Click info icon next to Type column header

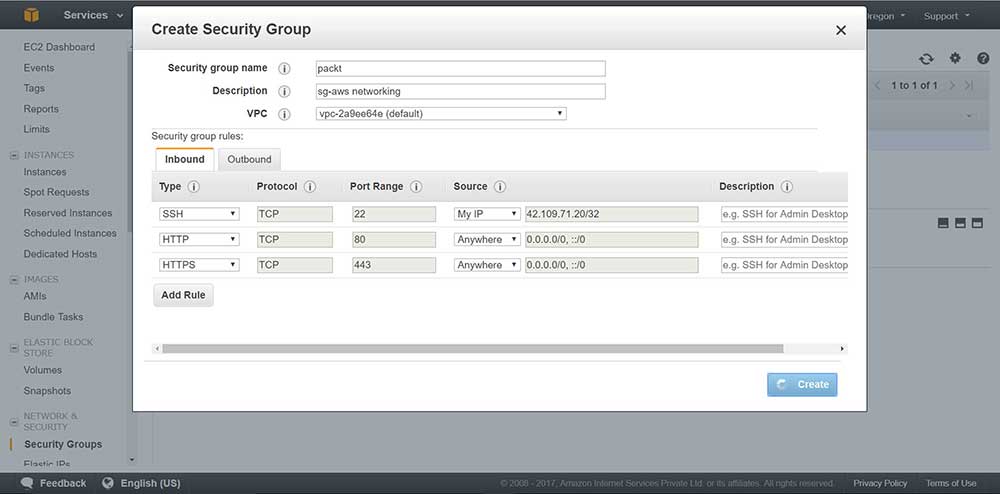[x=194, y=187]
